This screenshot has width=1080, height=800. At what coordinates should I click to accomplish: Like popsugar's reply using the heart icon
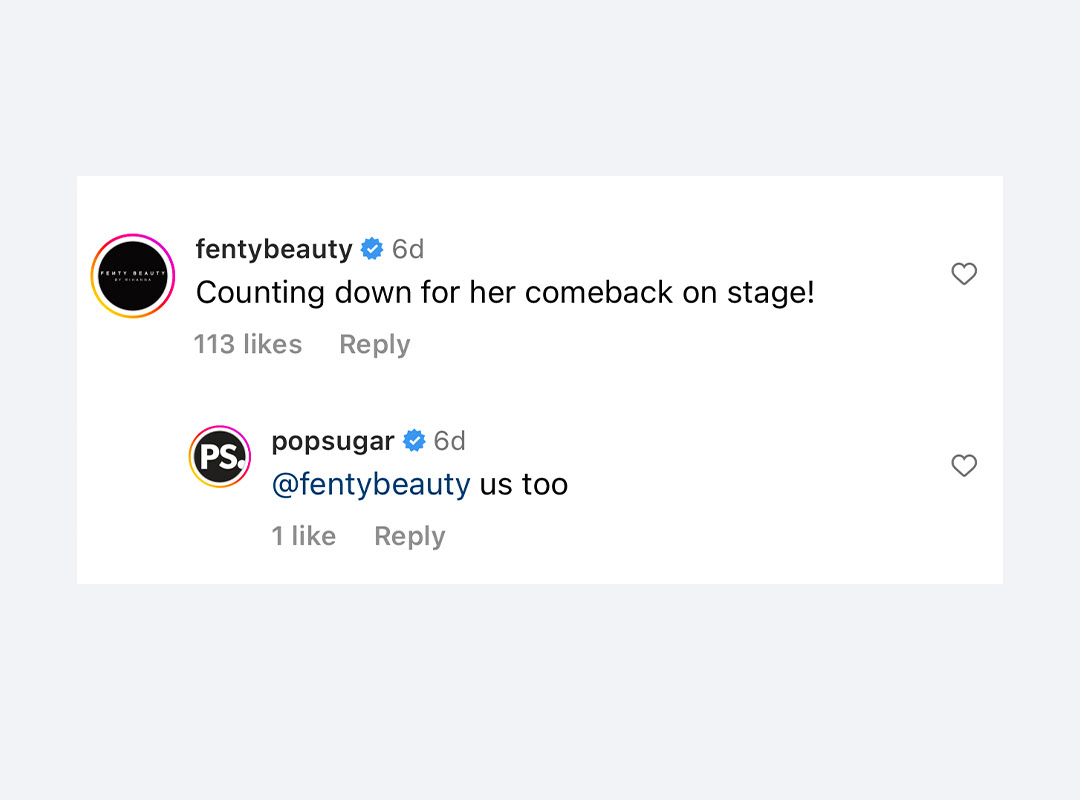[x=964, y=465]
